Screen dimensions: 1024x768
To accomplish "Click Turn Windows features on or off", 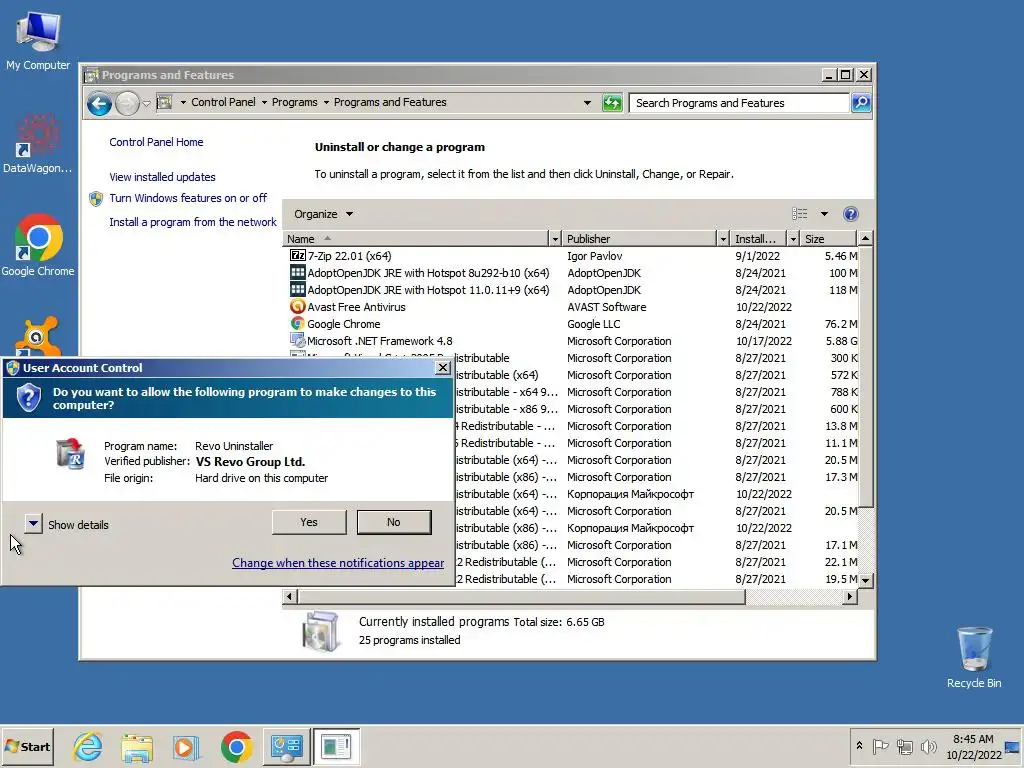I will [188, 198].
